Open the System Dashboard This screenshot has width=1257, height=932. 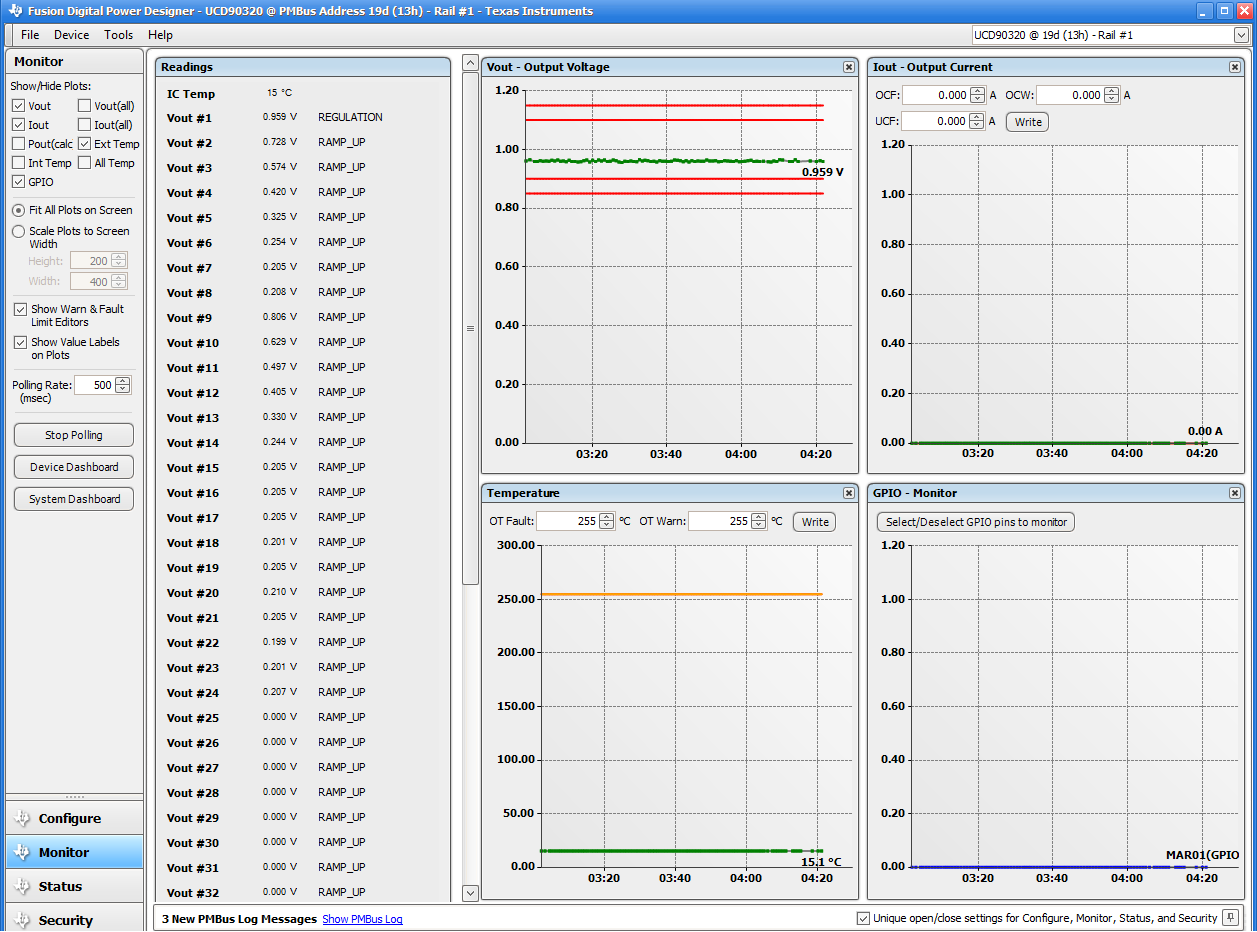(73, 498)
